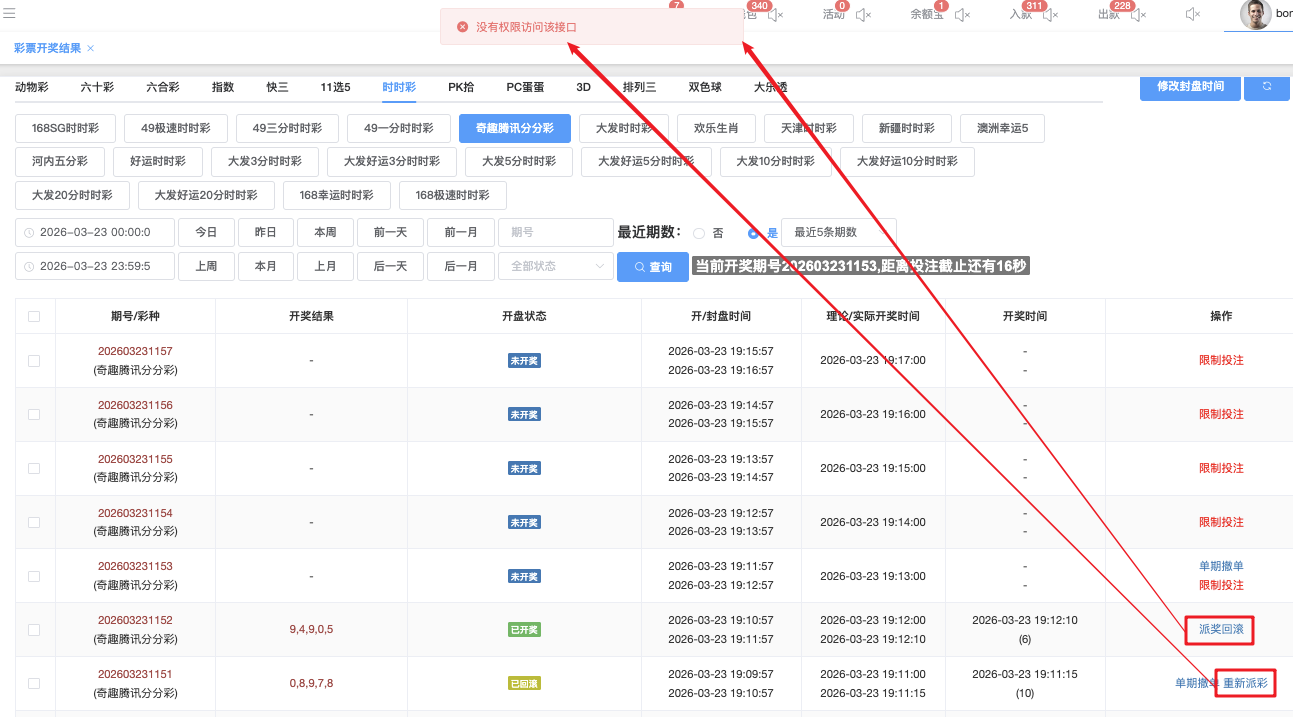Click the refresh icon button beside 修改封盘时间
1293x717 pixels.
(x=1266, y=87)
